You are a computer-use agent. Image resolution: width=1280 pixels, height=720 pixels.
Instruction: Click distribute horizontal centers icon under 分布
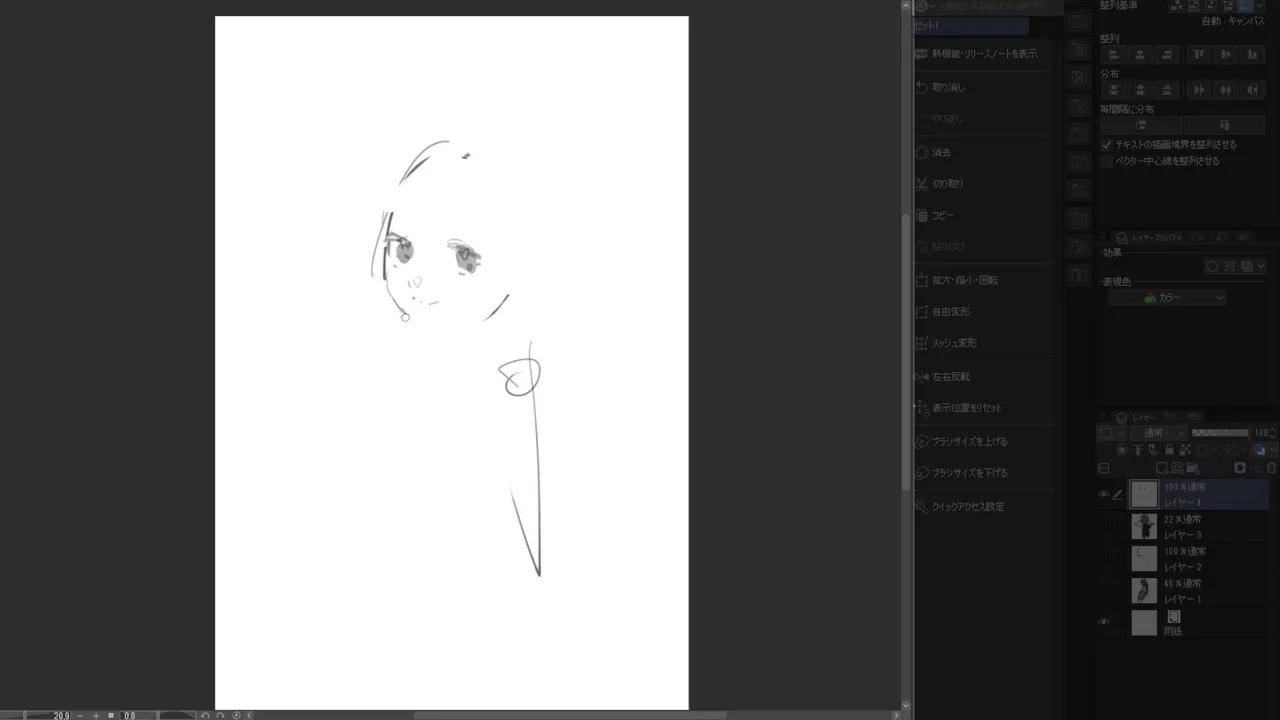coord(1226,90)
